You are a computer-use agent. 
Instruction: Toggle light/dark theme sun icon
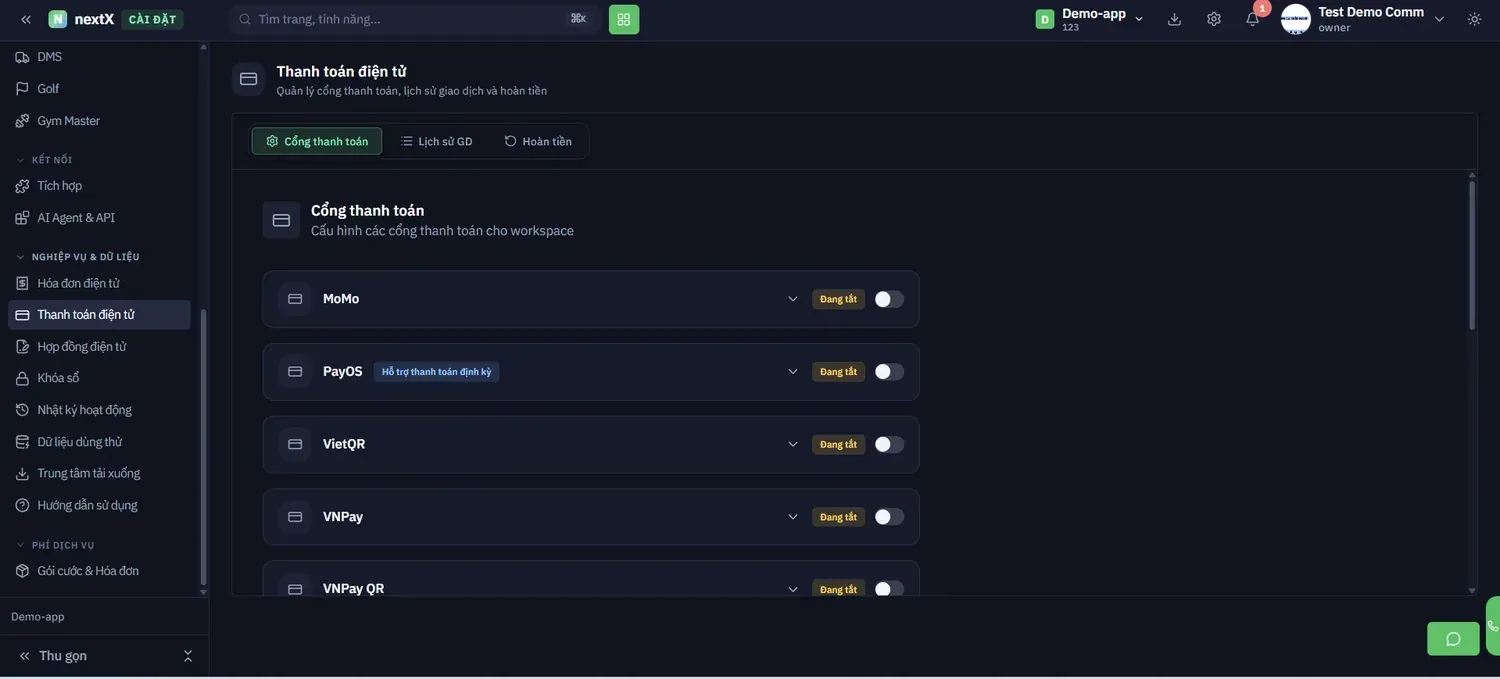(x=1474, y=19)
